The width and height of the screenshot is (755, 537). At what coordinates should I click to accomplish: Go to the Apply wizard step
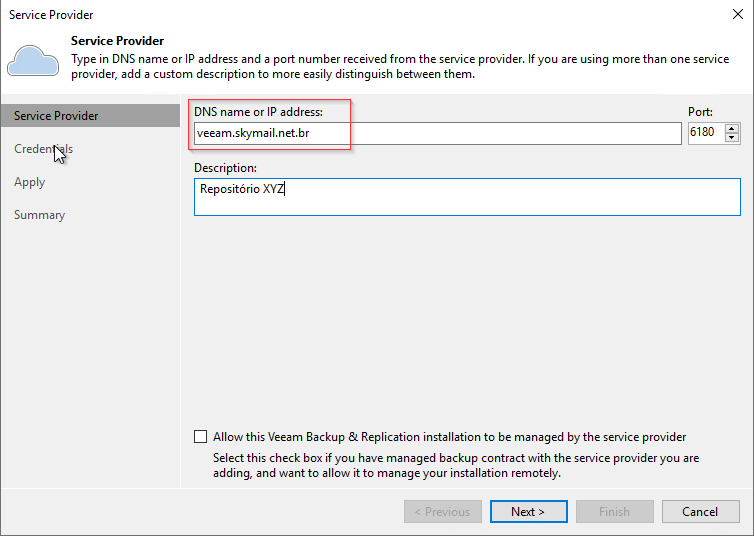tap(29, 182)
